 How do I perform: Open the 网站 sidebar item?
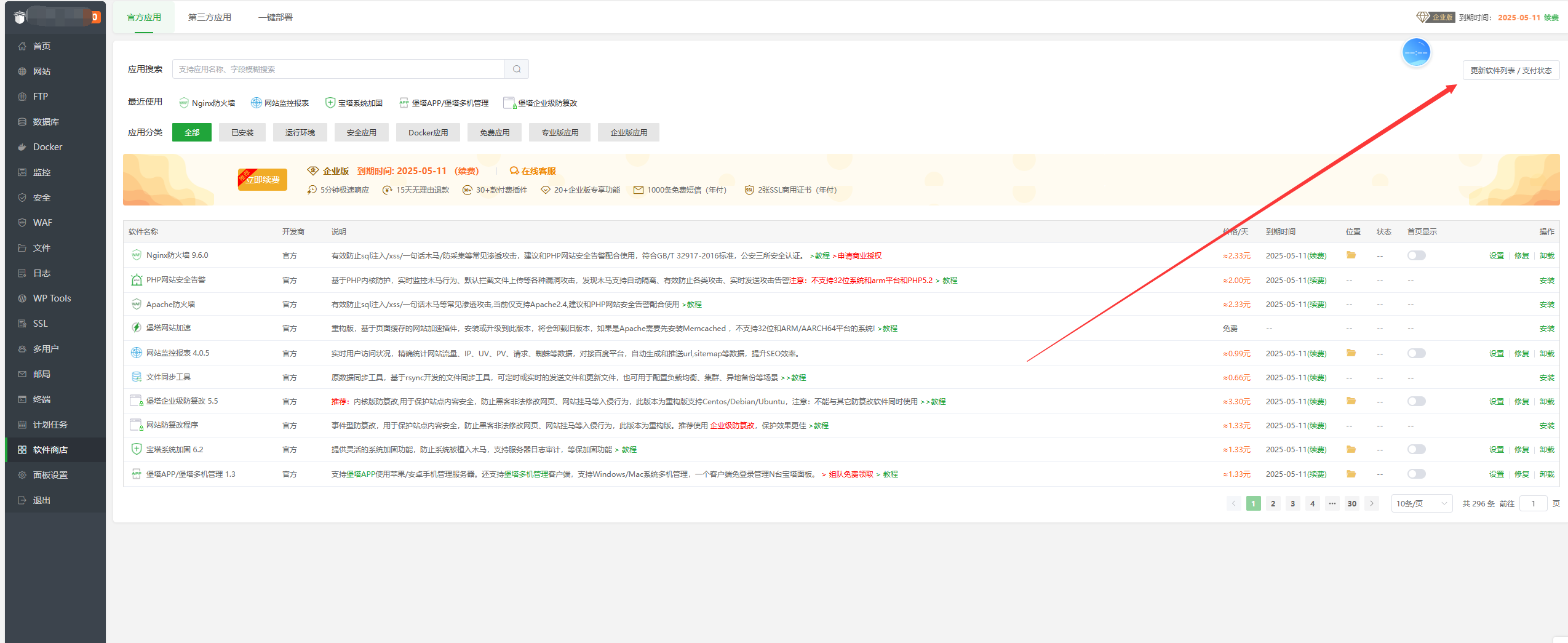pos(55,71)
